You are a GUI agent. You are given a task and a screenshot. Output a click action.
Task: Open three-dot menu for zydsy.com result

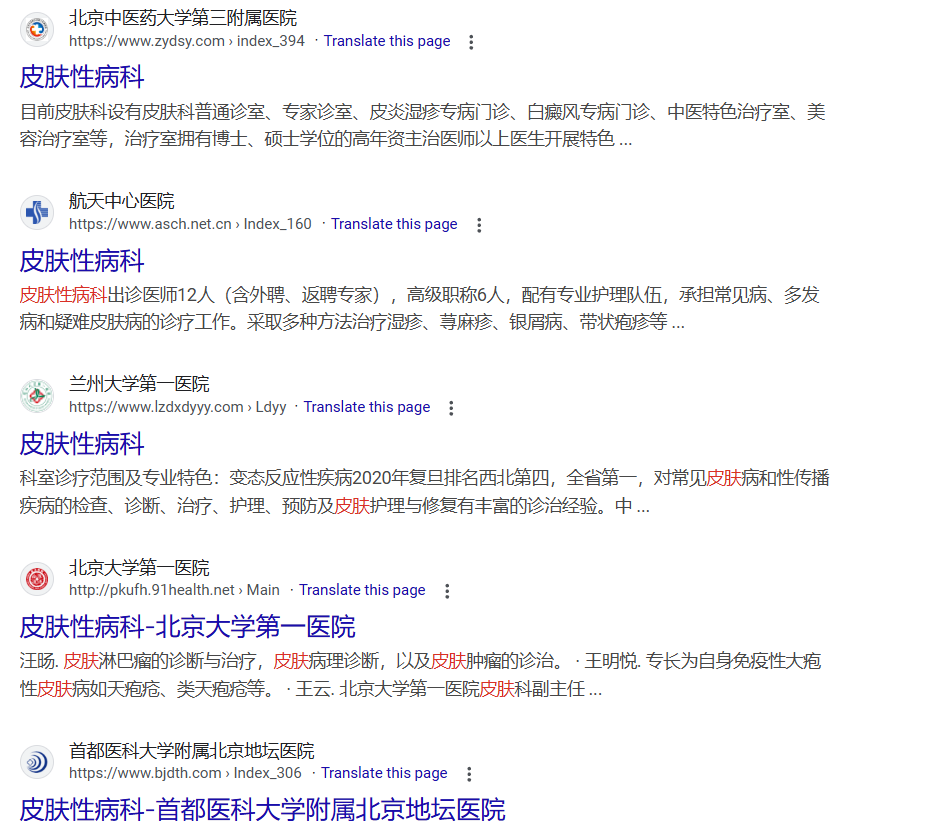tap(471, 42)
